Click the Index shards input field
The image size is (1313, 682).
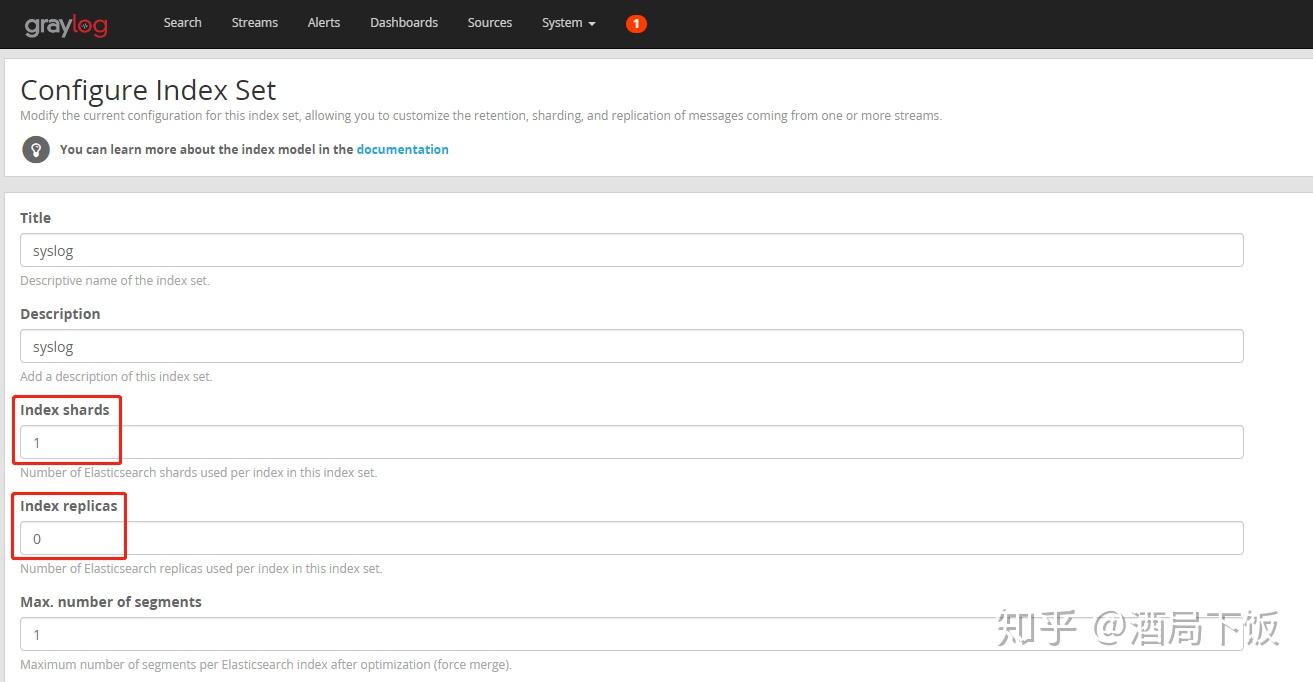click(631, 442)
